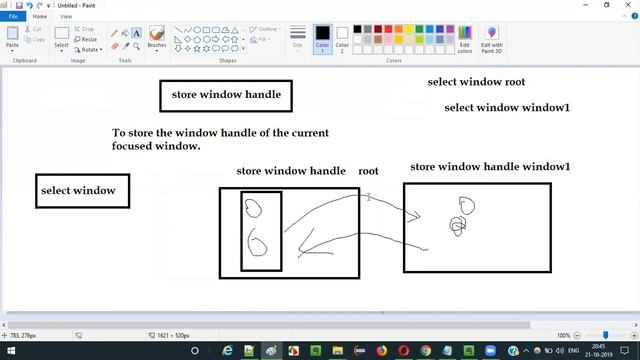Pick the purple color swatch
The width and height of the screenshot is (640, 360).
pos(450,29)
